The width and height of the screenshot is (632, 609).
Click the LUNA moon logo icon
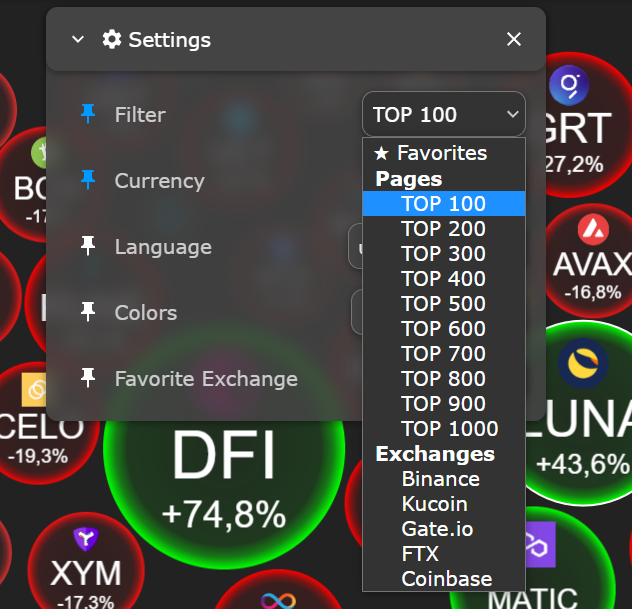(x=583, y=363)
